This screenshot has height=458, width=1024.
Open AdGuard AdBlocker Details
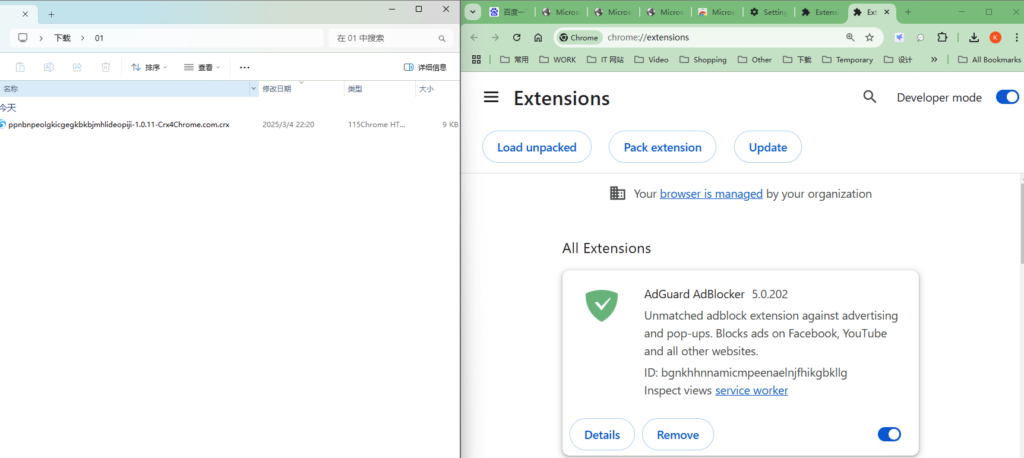click(602, 434)
